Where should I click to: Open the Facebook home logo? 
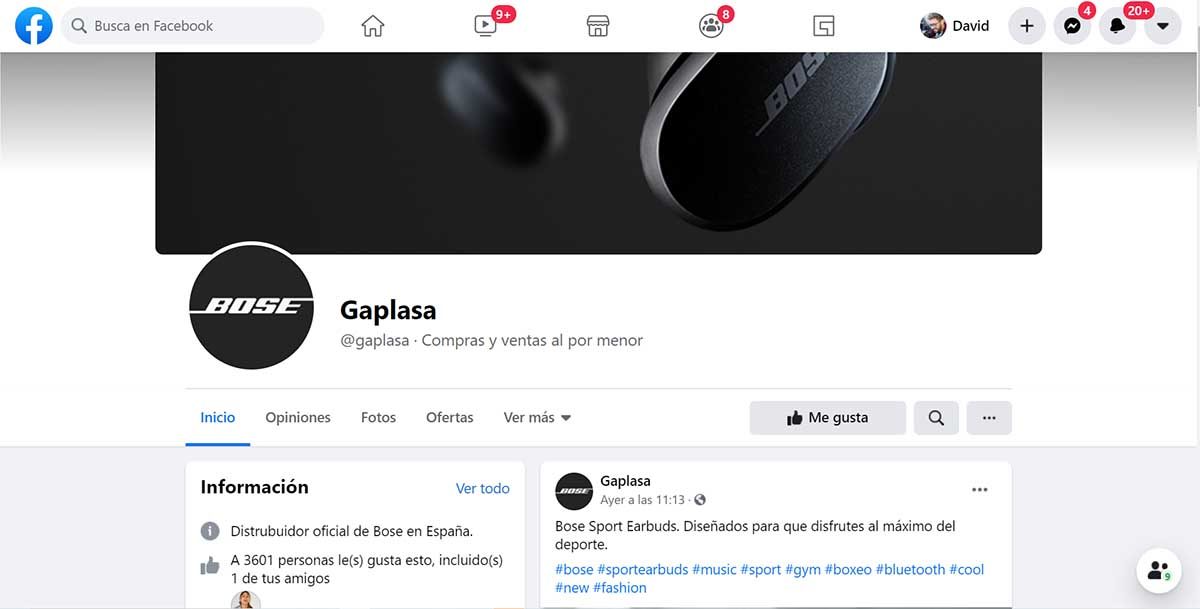(34, 26)
